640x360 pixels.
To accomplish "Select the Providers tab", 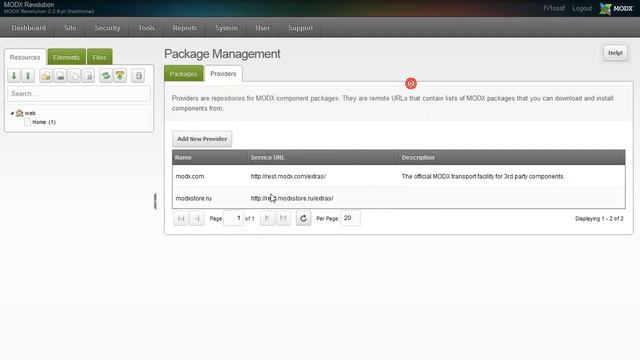I will (223, 73).
